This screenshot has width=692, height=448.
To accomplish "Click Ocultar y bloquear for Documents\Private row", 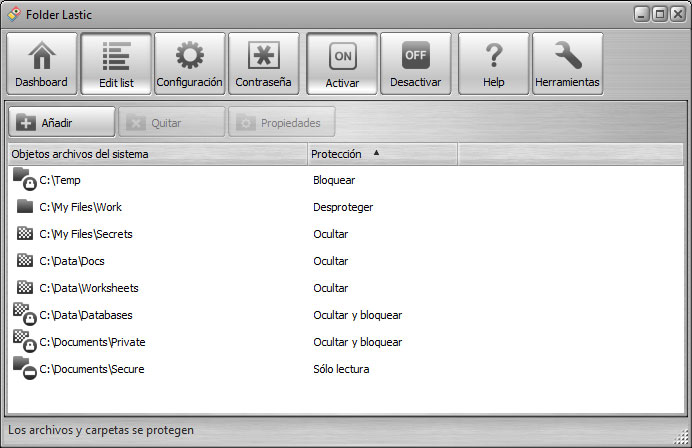I will click(x=357, y=342).
